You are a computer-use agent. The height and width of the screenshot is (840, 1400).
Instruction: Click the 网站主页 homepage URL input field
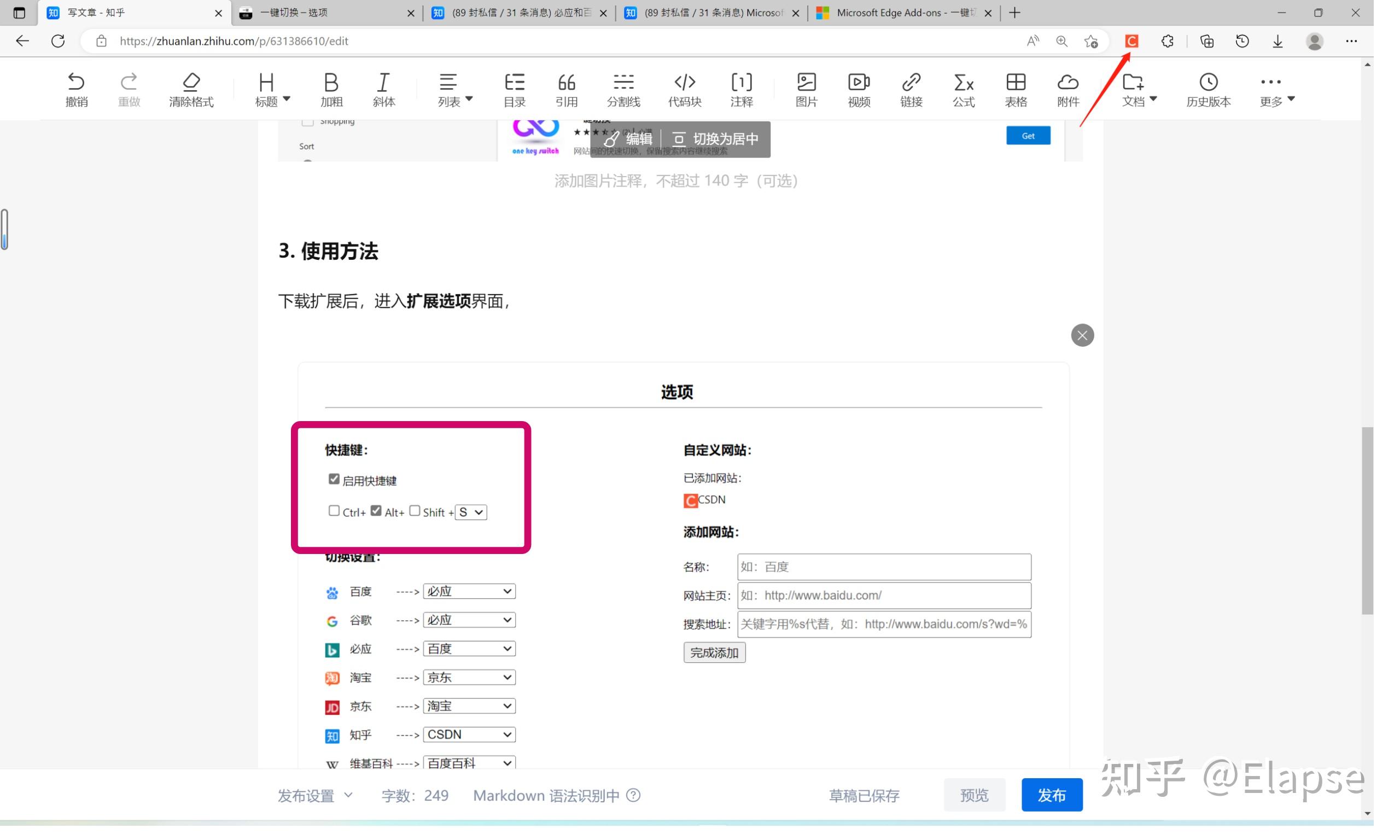pyautogui.click(x=884, y=596)
